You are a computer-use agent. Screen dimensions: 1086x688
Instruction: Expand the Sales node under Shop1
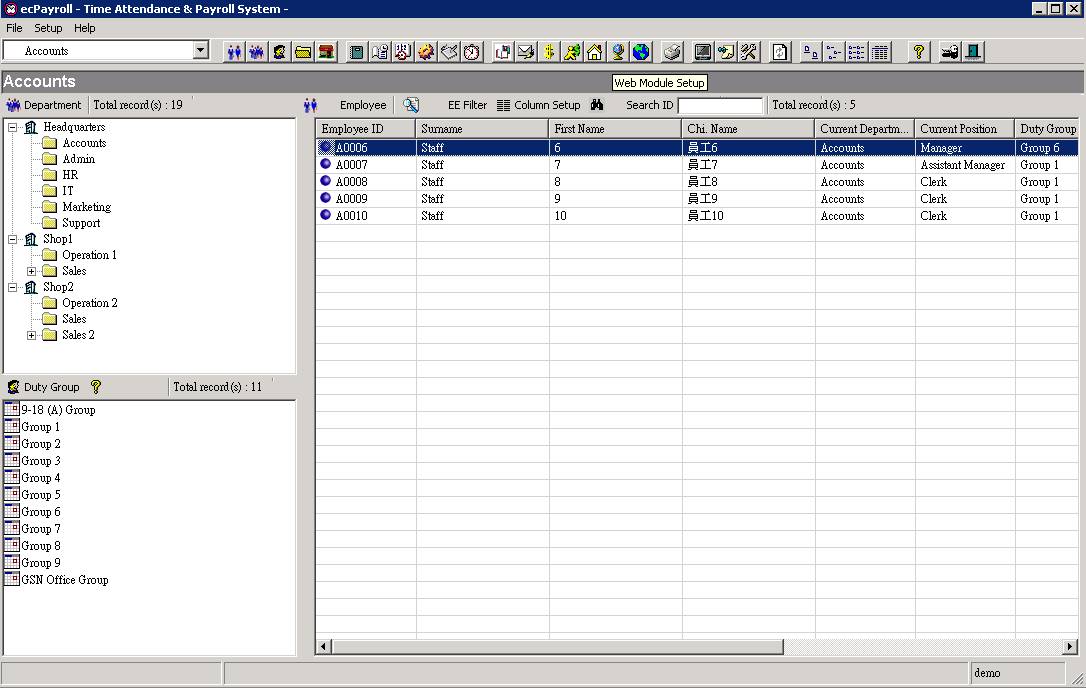31,272
